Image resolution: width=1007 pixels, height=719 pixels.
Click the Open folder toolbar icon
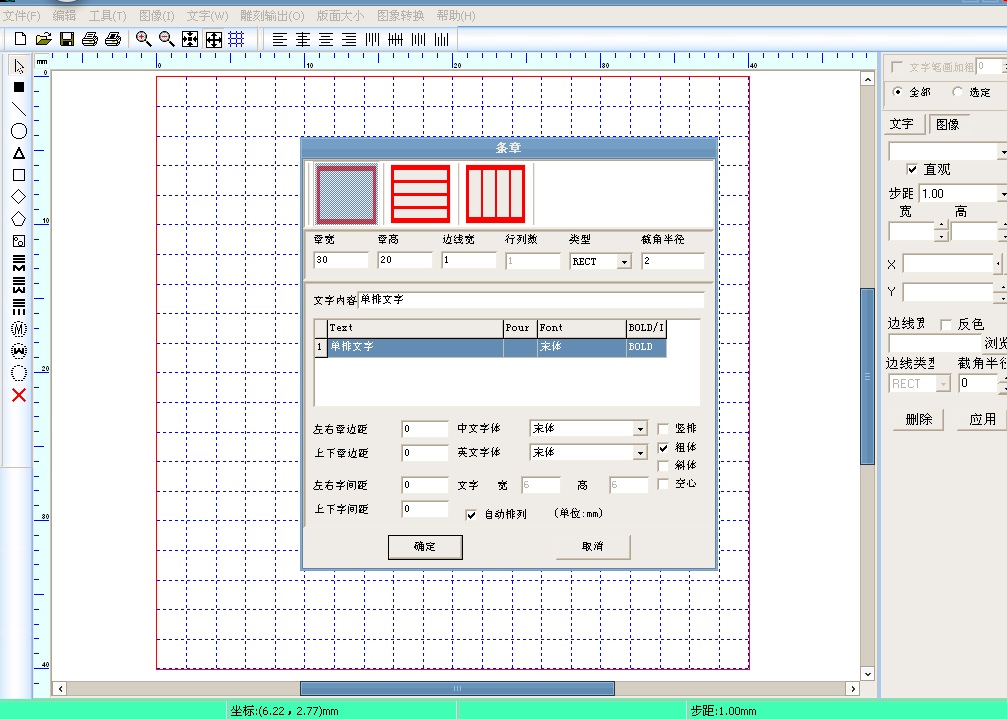[43, 40]
